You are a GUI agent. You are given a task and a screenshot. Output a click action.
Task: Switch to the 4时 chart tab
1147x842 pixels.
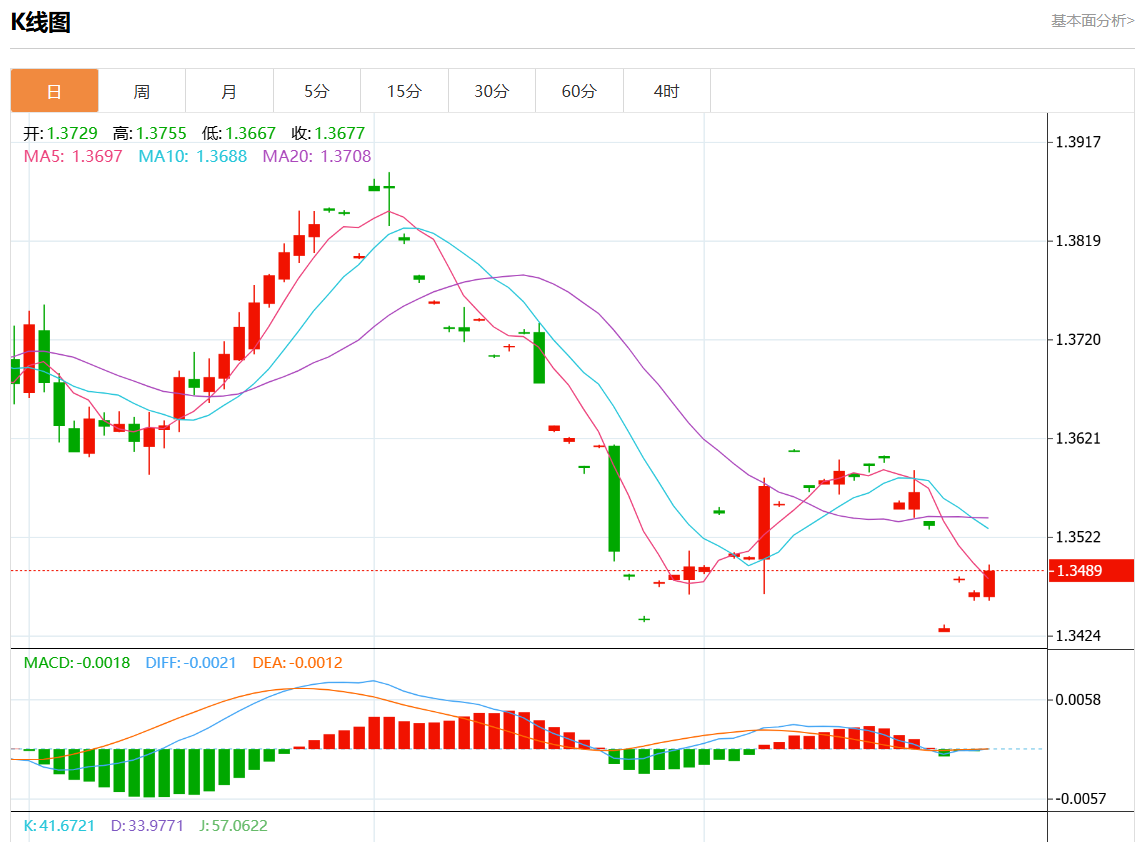(666, 91)
